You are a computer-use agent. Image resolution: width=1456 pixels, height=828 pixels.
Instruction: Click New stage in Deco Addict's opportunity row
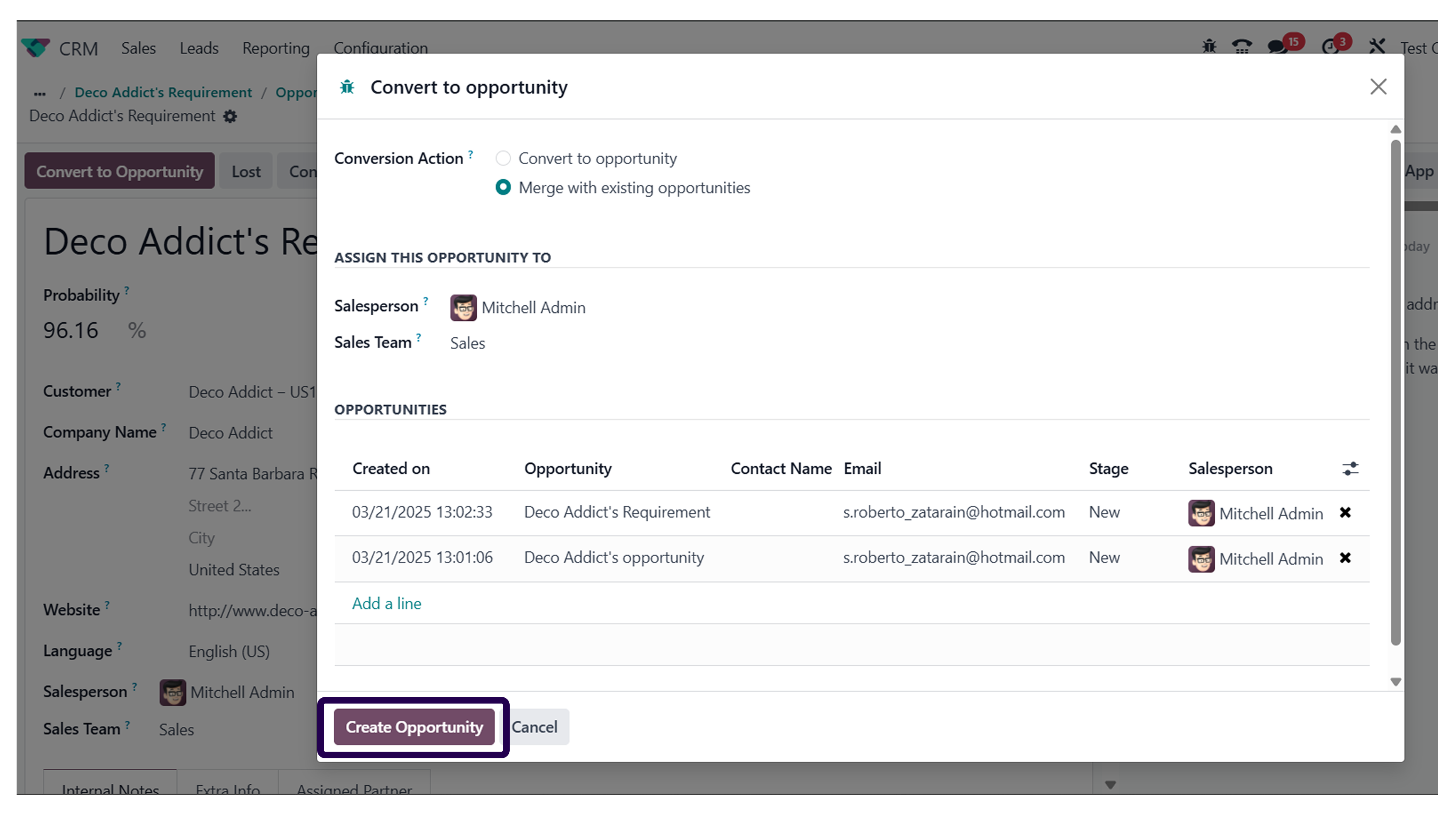click(1104, 558)
